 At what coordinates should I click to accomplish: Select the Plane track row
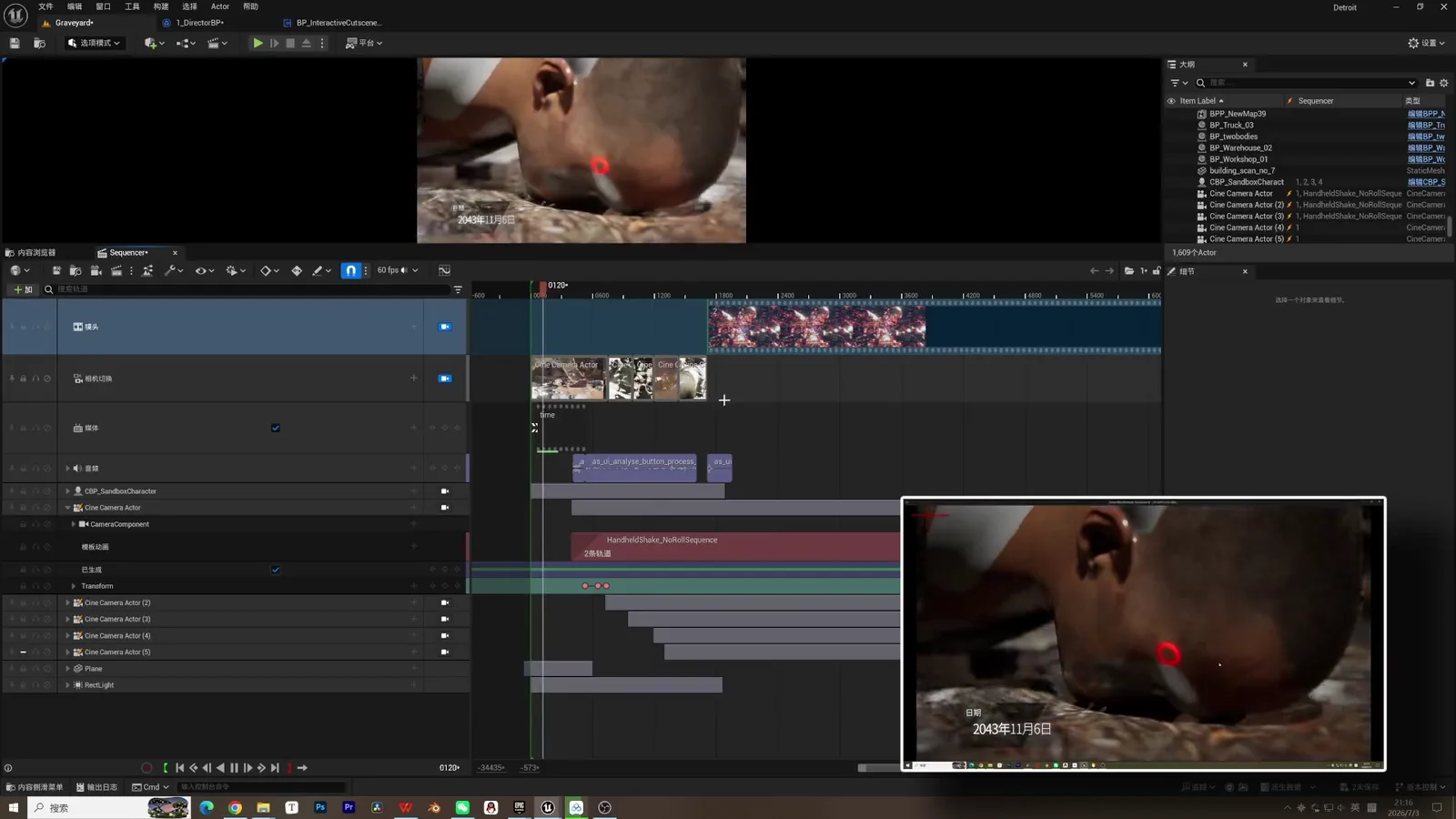coord(235,669)
